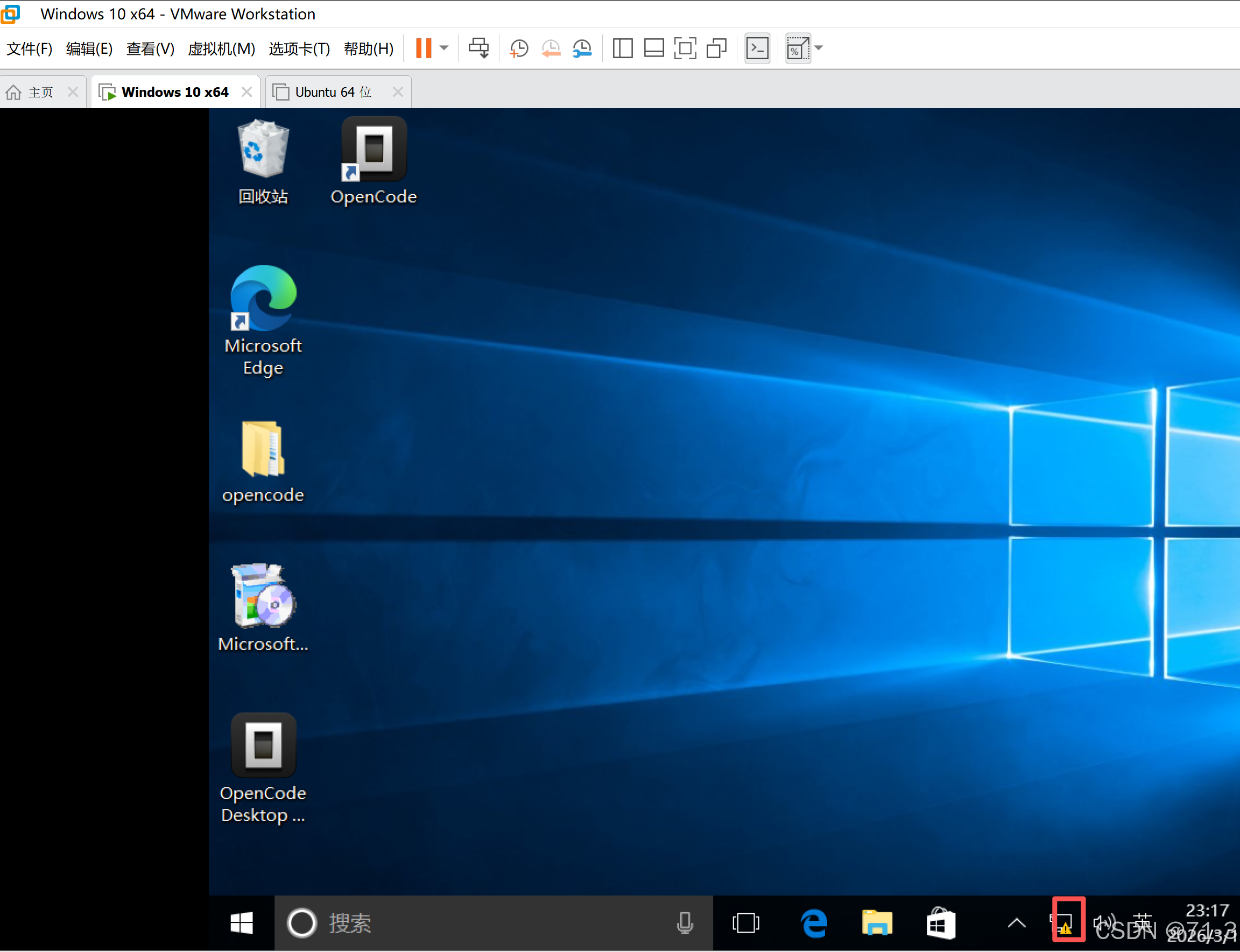Screen dimensions: 1240x952
Task: Expand the power options dropdown arrow
Action: pyautogui.click(x=445, y=48)
